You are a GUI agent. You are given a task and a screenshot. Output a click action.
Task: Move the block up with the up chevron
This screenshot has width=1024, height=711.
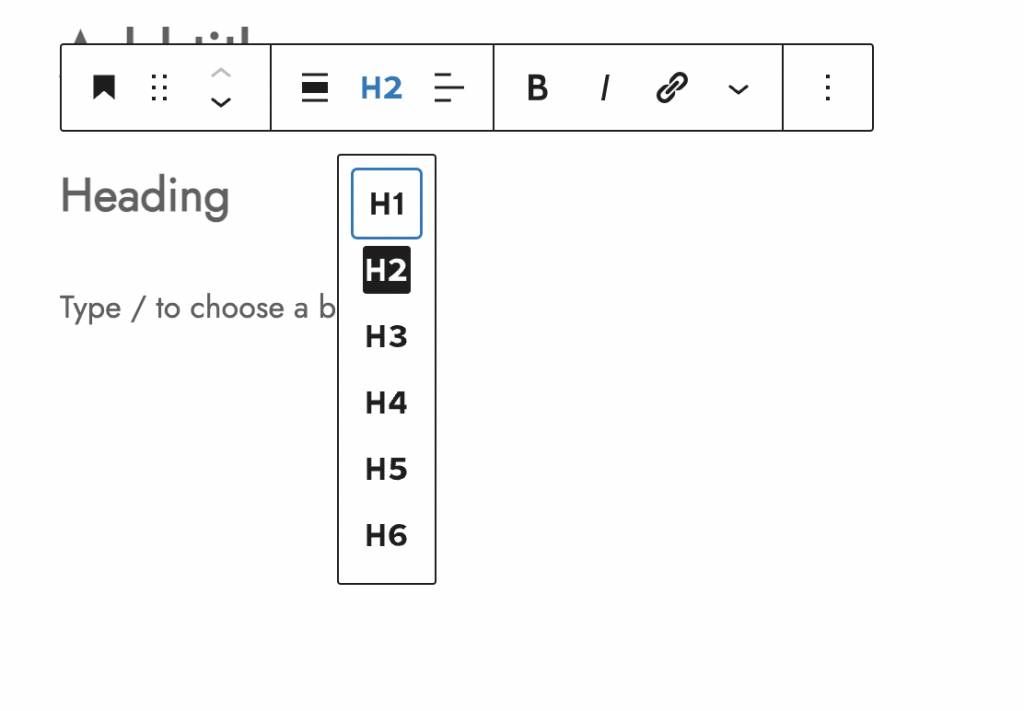click(221, 73)
